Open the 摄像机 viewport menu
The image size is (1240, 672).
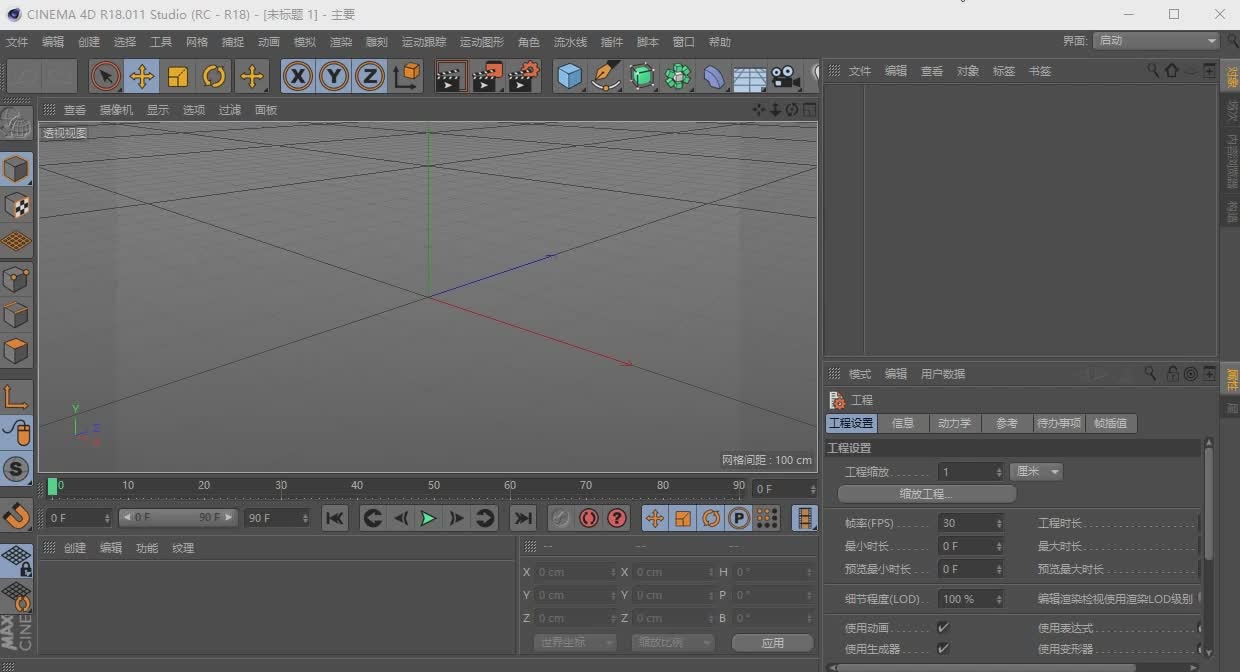click(x=116, y=110)
